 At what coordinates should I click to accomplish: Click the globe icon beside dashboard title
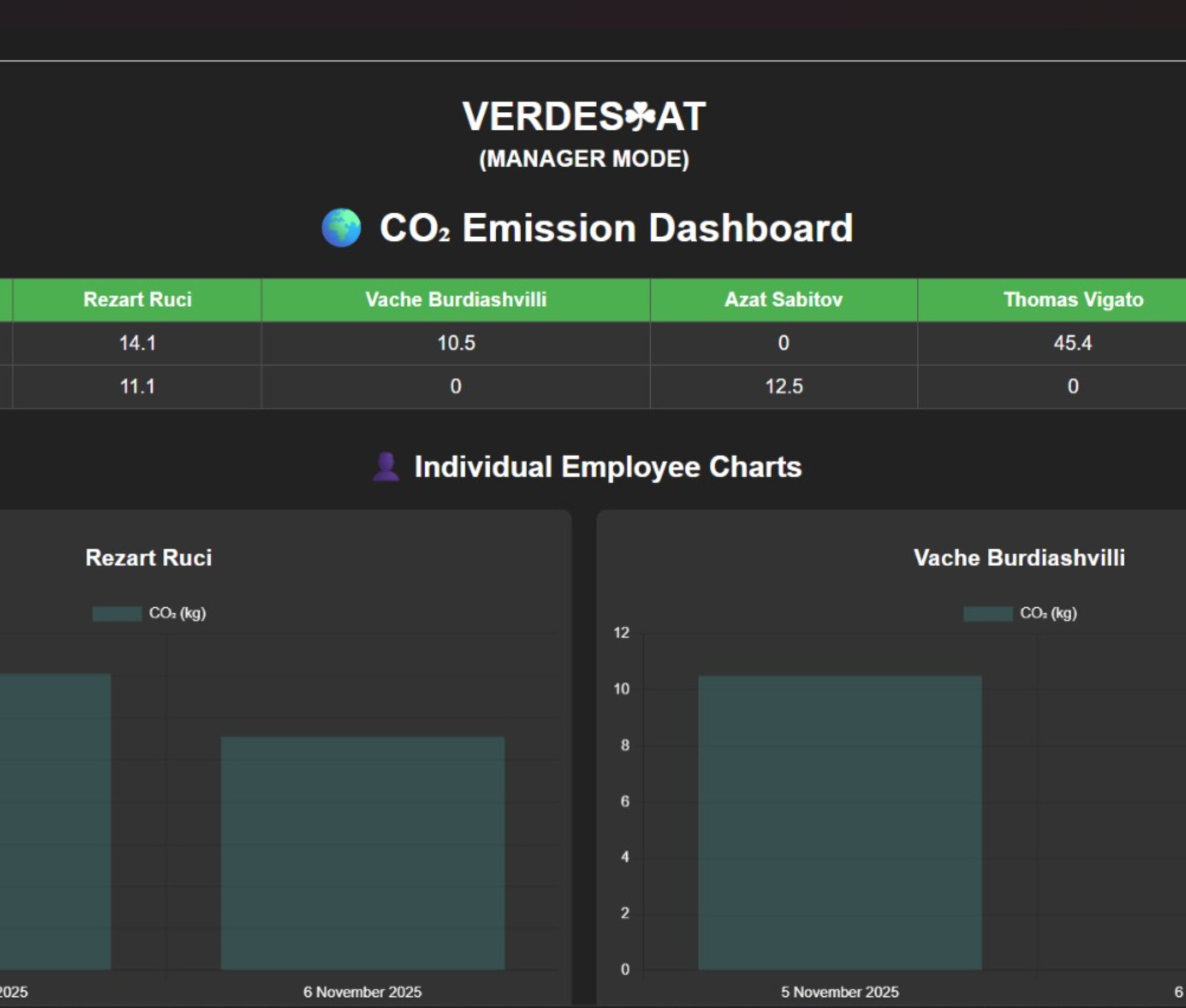tap(341, 228)
